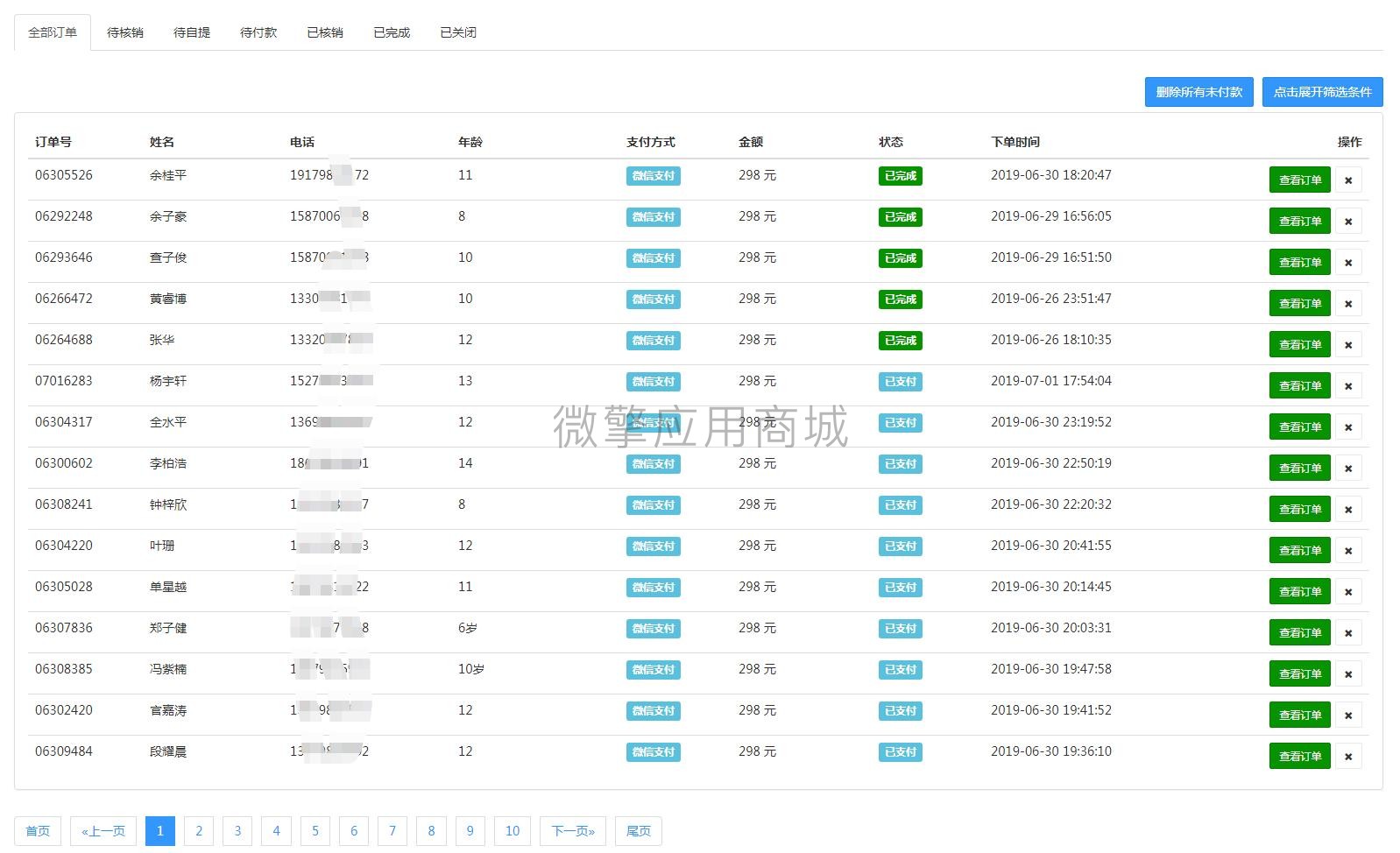
Task: Open 查看订单 for 张华's order
Action: [x=1300, y=344]
